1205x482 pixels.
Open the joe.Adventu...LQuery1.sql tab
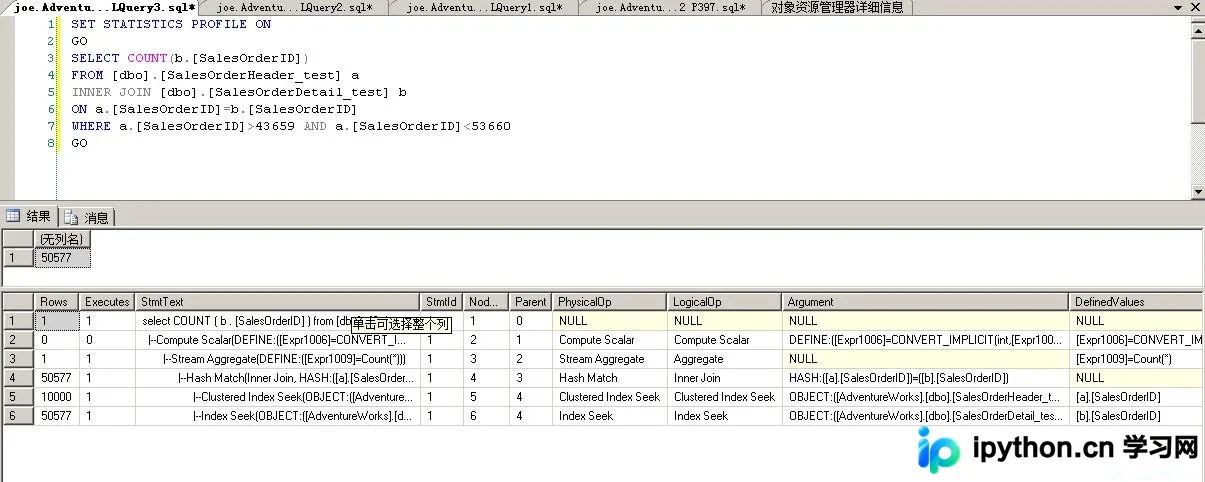tap(485, 7)
